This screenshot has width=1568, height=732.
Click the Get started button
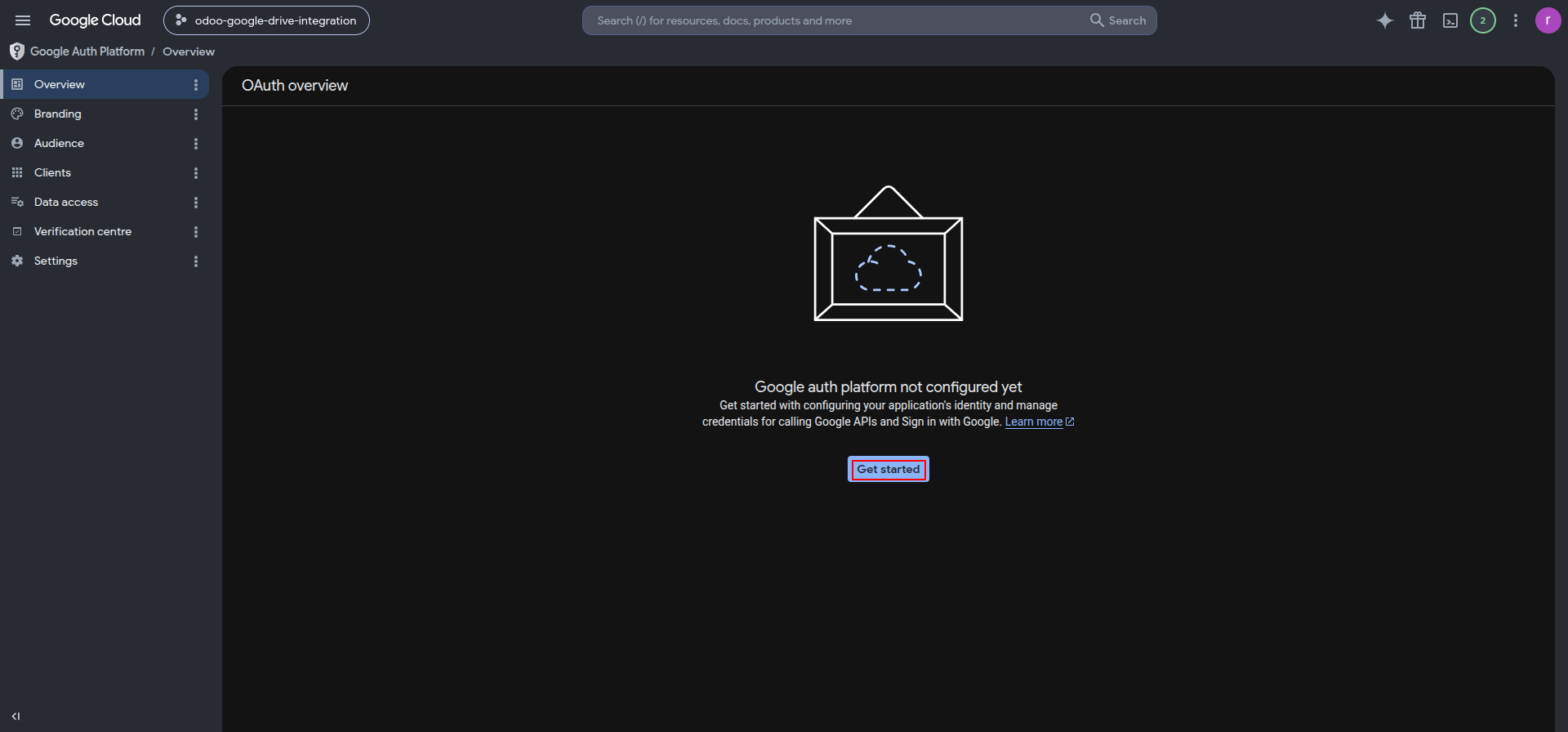889,469
